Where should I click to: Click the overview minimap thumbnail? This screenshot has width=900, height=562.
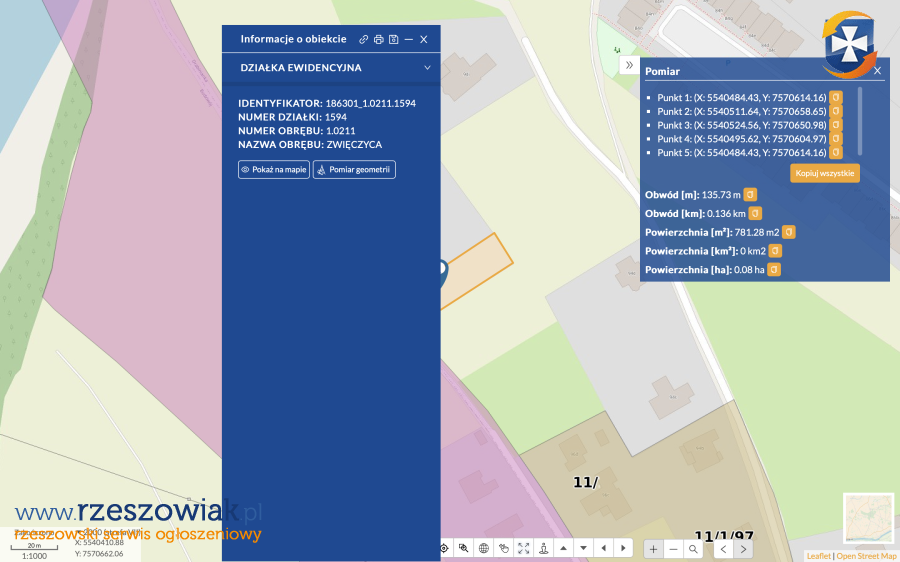(868, 518)
